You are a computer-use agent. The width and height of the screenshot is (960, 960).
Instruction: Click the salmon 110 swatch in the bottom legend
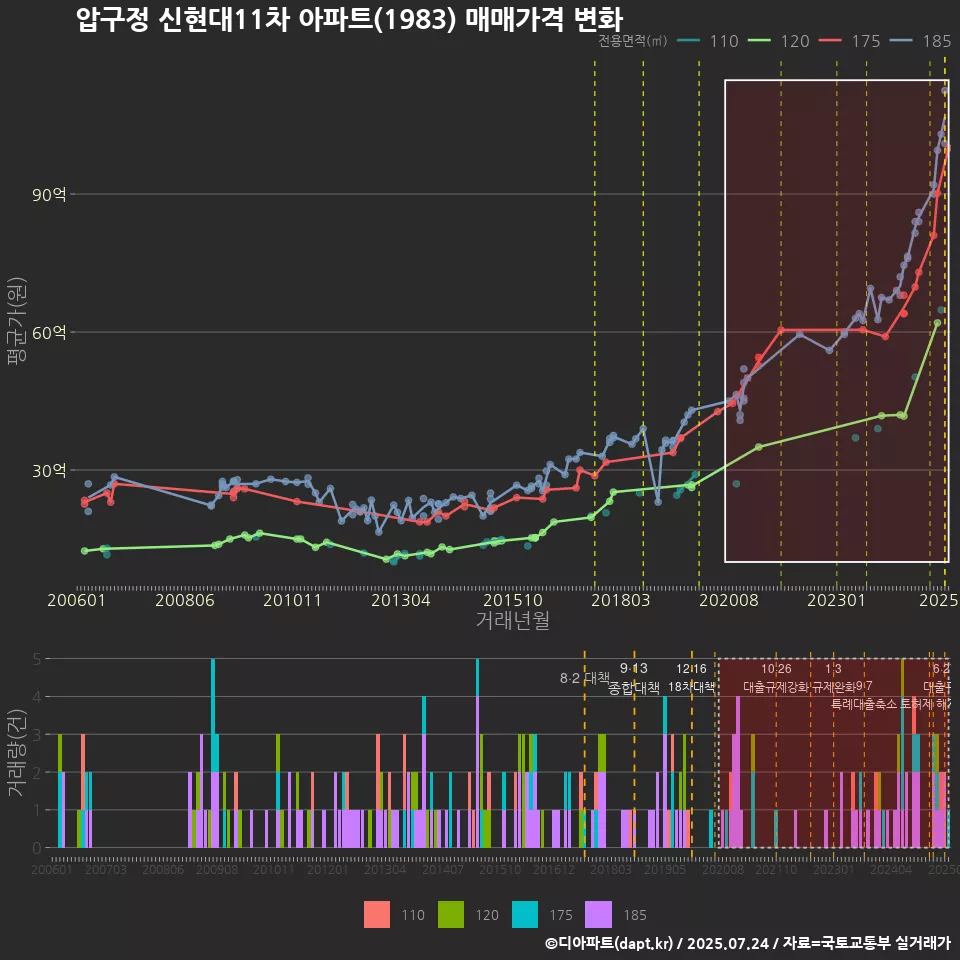click(377, 915)
